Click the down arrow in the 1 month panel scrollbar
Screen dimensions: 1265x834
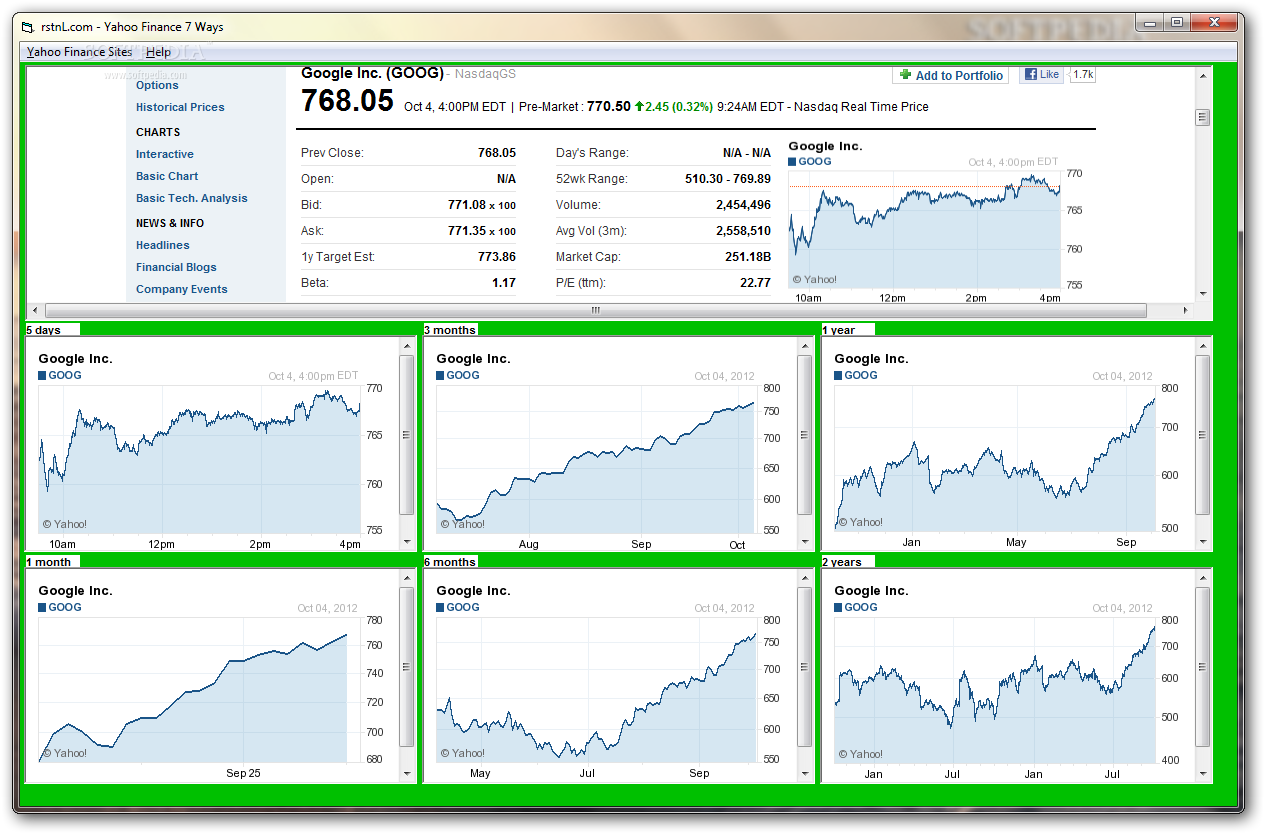tap(407, 773)
